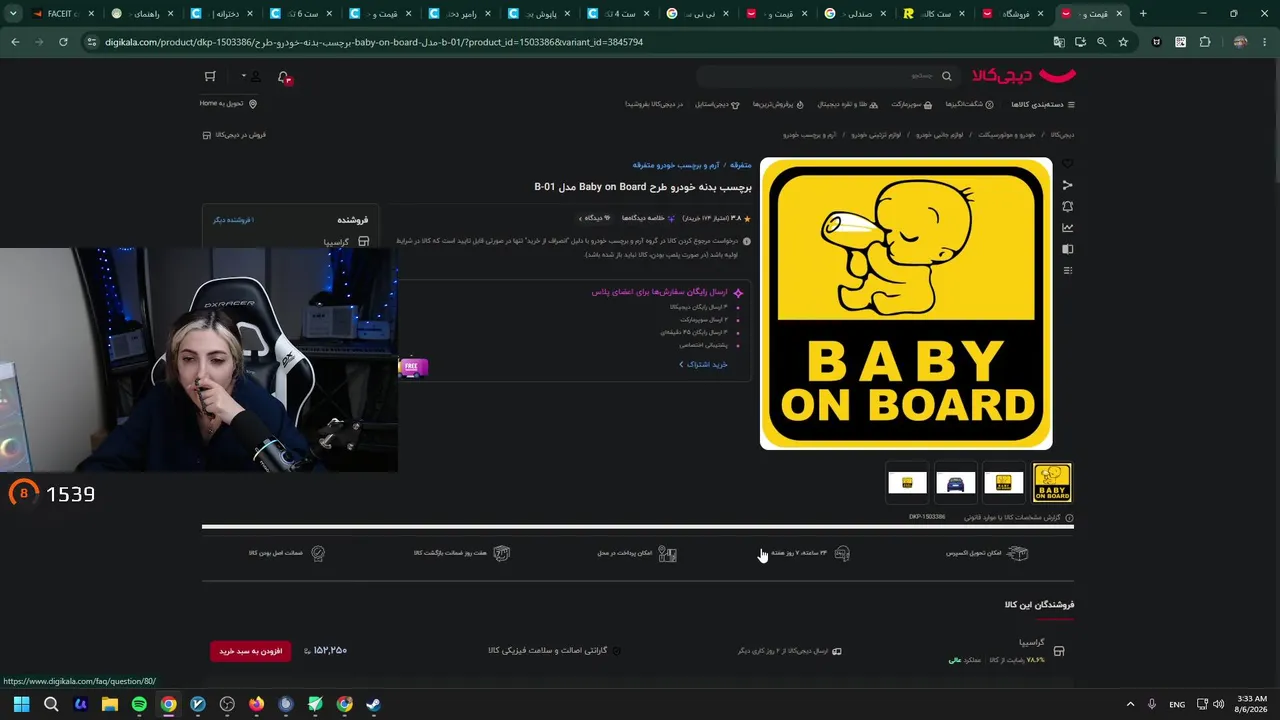Select the blue car thumbnail

[x=955, y=483]
